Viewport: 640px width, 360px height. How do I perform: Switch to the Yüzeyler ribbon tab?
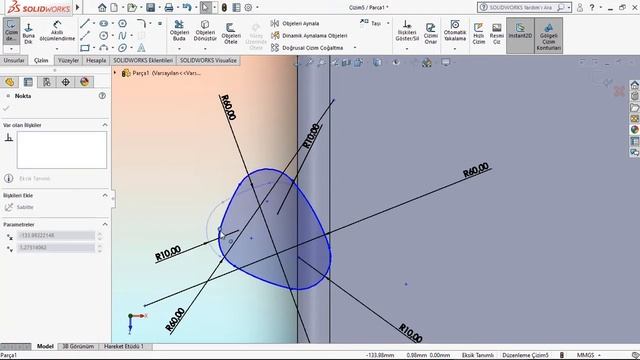(x=68, y=60)
